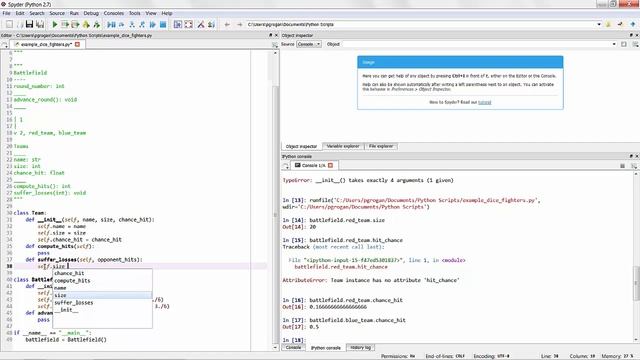Step to next debug line

pos(122,24)
